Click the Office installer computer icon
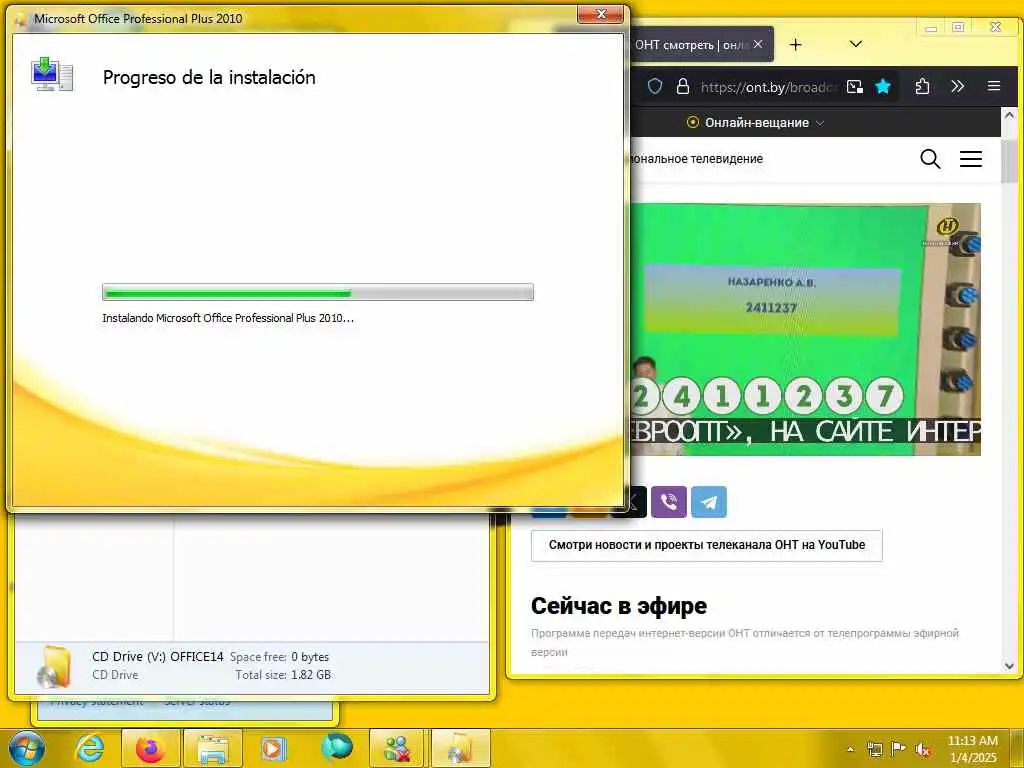Image resolution: width=1024 pixels, height=768 pixels. [x=52, y=74]
